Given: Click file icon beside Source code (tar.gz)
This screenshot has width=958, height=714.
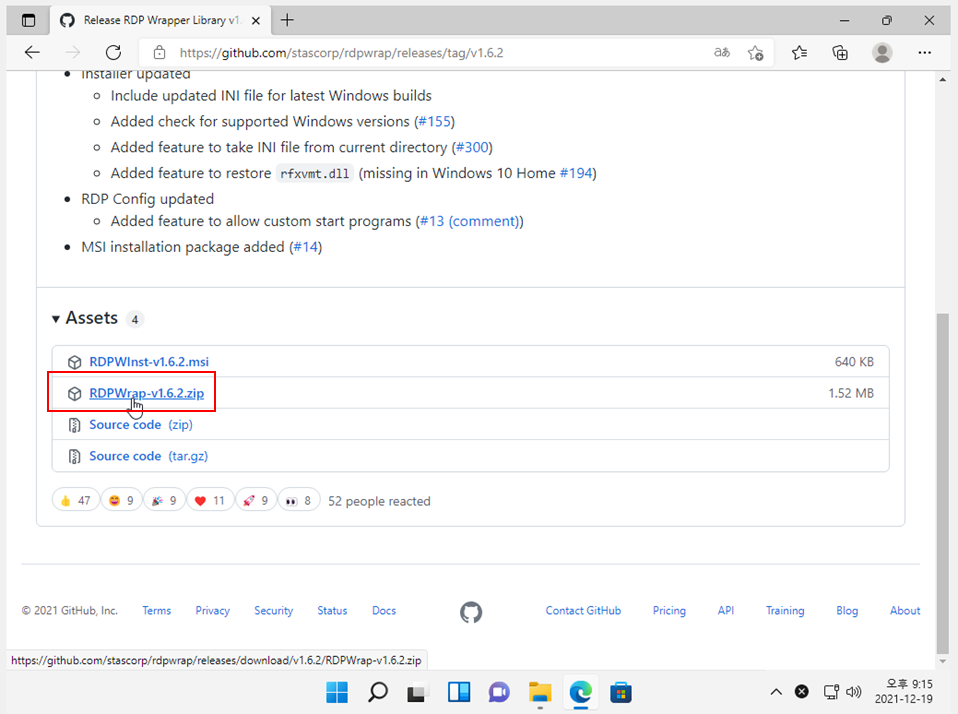Looking at the screenshot, I should coord(75,456).
